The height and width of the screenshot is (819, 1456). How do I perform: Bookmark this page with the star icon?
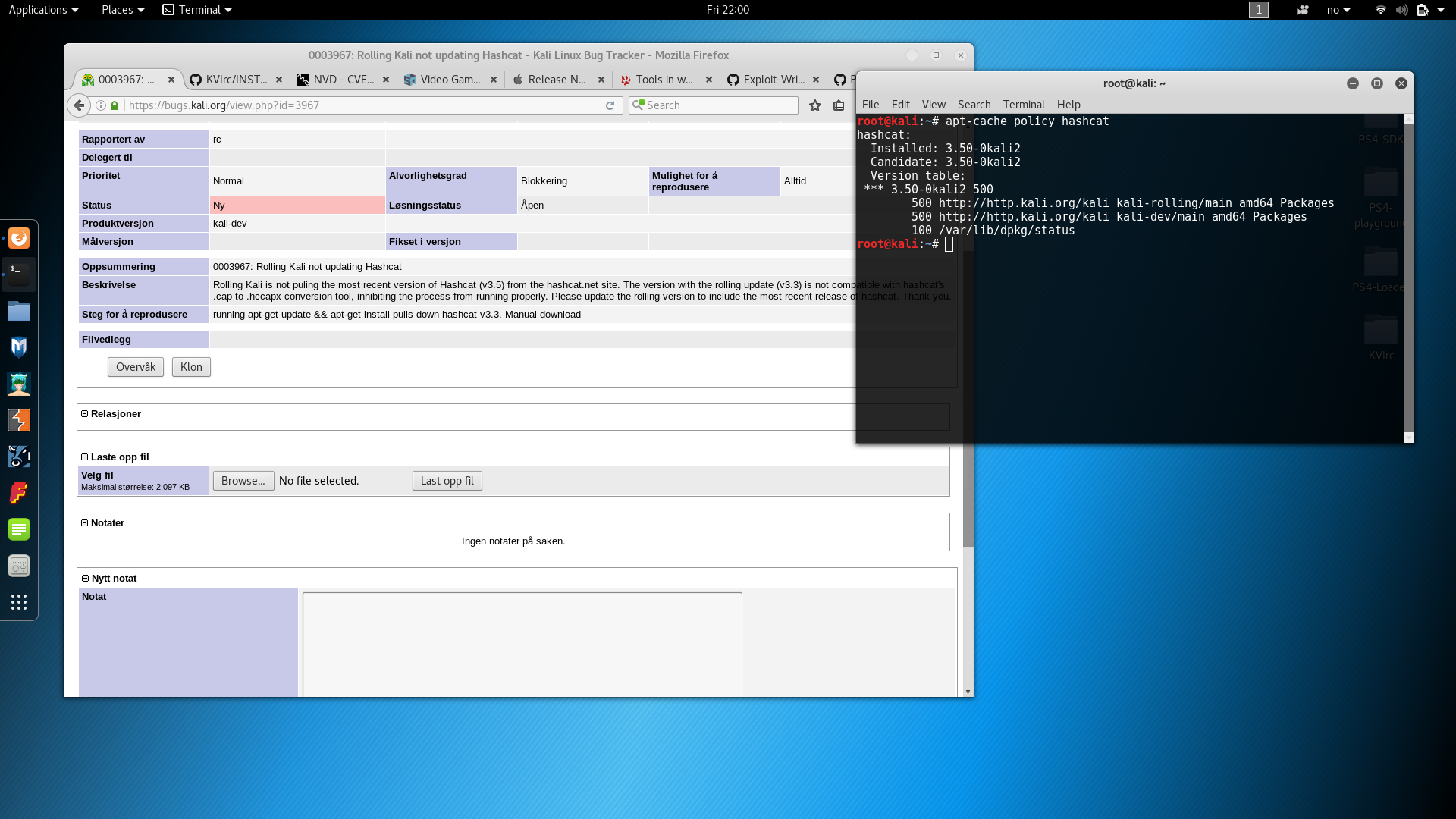815,105
